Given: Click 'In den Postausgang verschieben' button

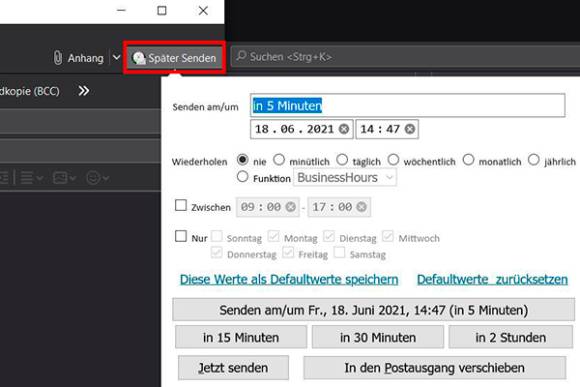Looking at the screenshot, I should (x=435, y=368).
